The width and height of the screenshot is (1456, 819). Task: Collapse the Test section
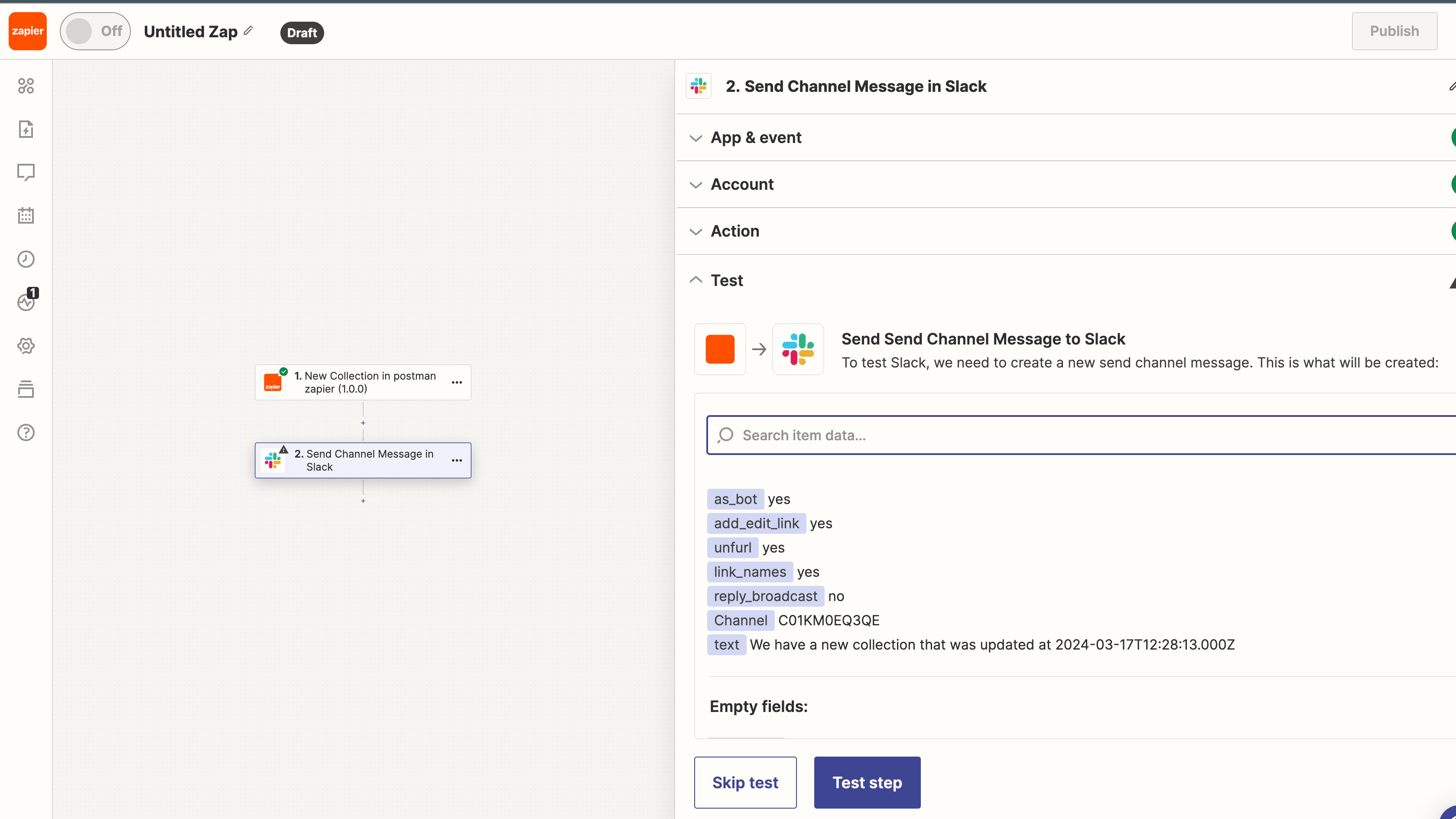(x=726, y=280)
